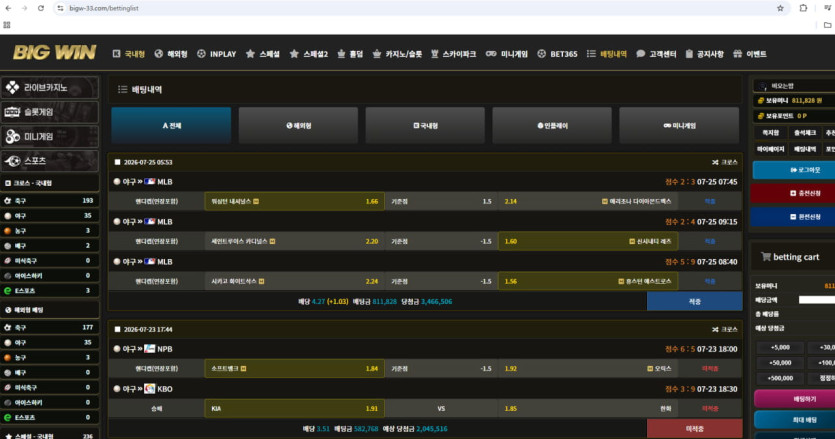Switch to 인플레이 betting history tab
835x439 pixels.
pos(552,126)
